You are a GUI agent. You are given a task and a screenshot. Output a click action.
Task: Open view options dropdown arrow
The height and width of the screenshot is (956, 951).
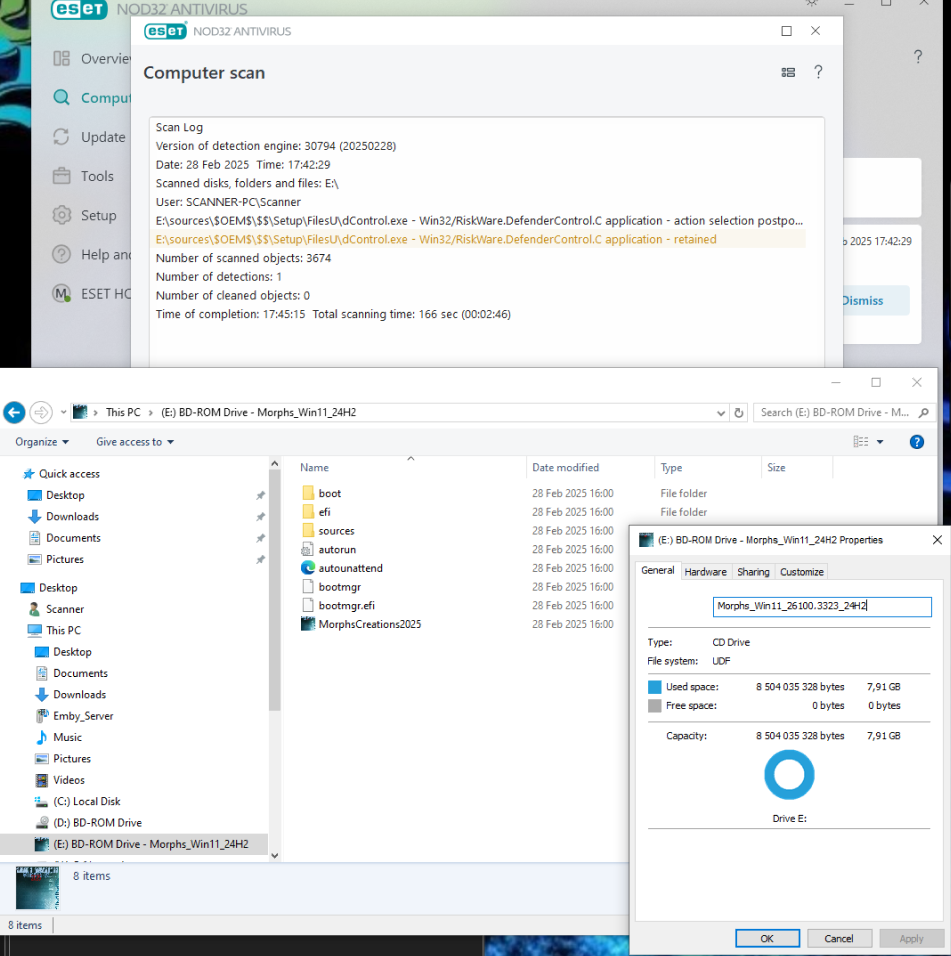tap(880, 442)
